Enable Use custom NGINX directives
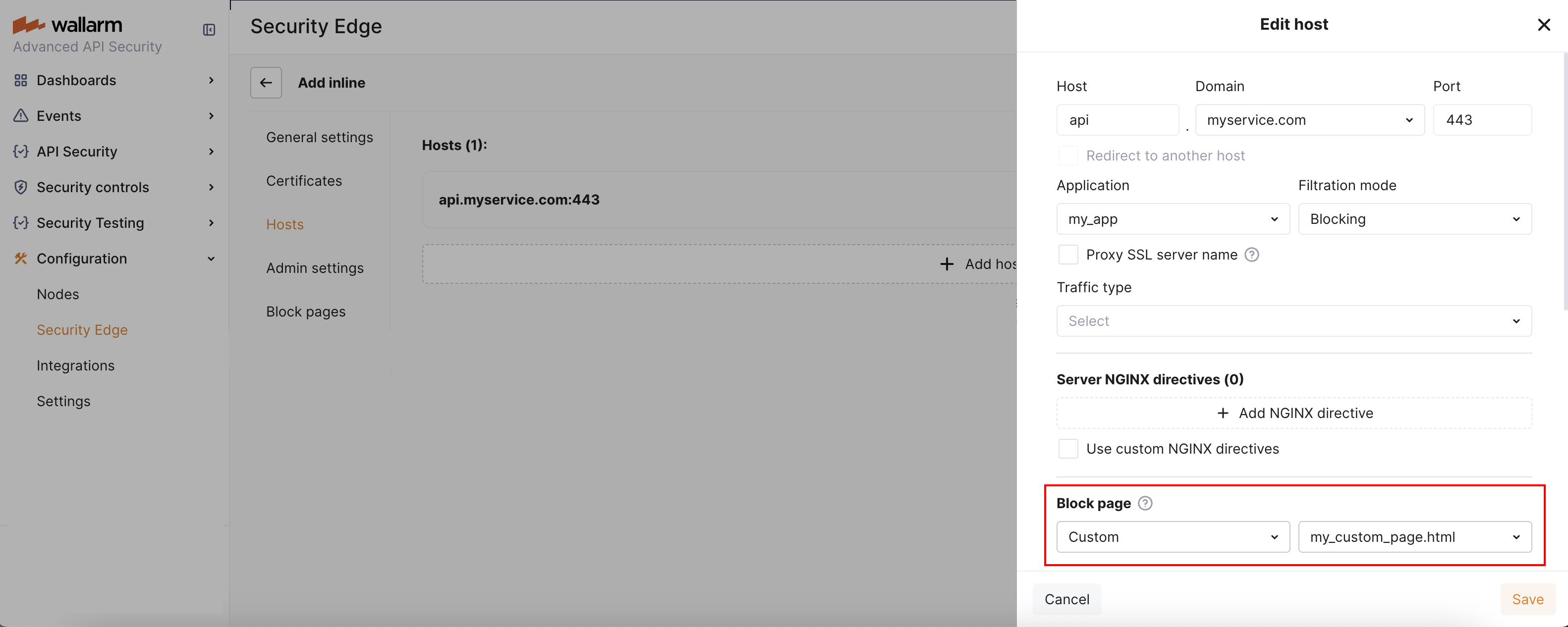Viewport: 1568px width, 627px height. [x=1068, y=448]
